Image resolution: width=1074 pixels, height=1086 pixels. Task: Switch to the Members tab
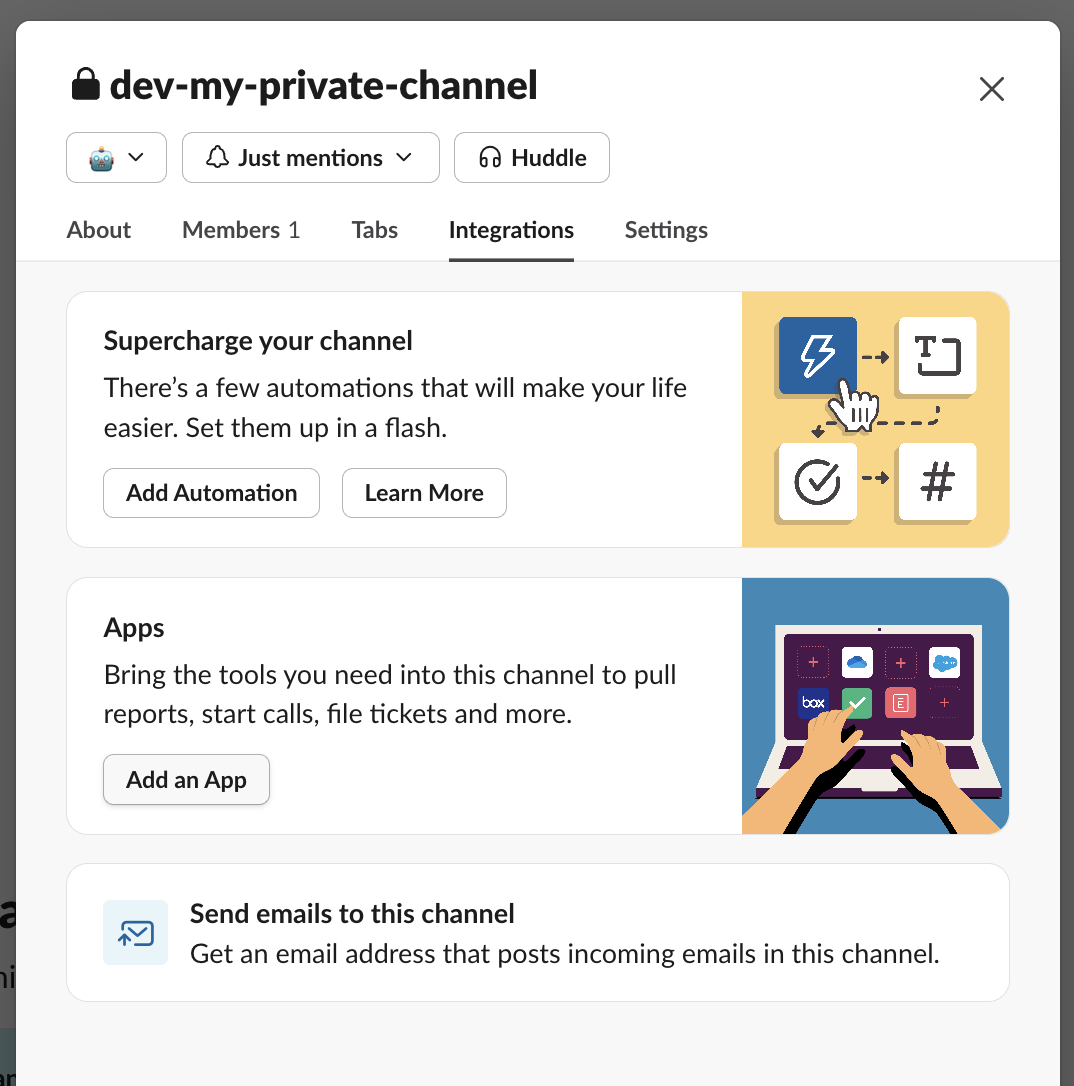[x=241, y=230]
